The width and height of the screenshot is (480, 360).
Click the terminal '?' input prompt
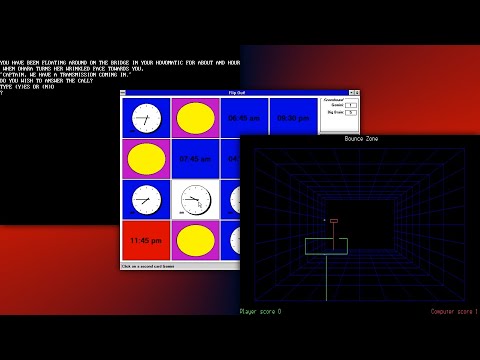(x=1, y=93)
